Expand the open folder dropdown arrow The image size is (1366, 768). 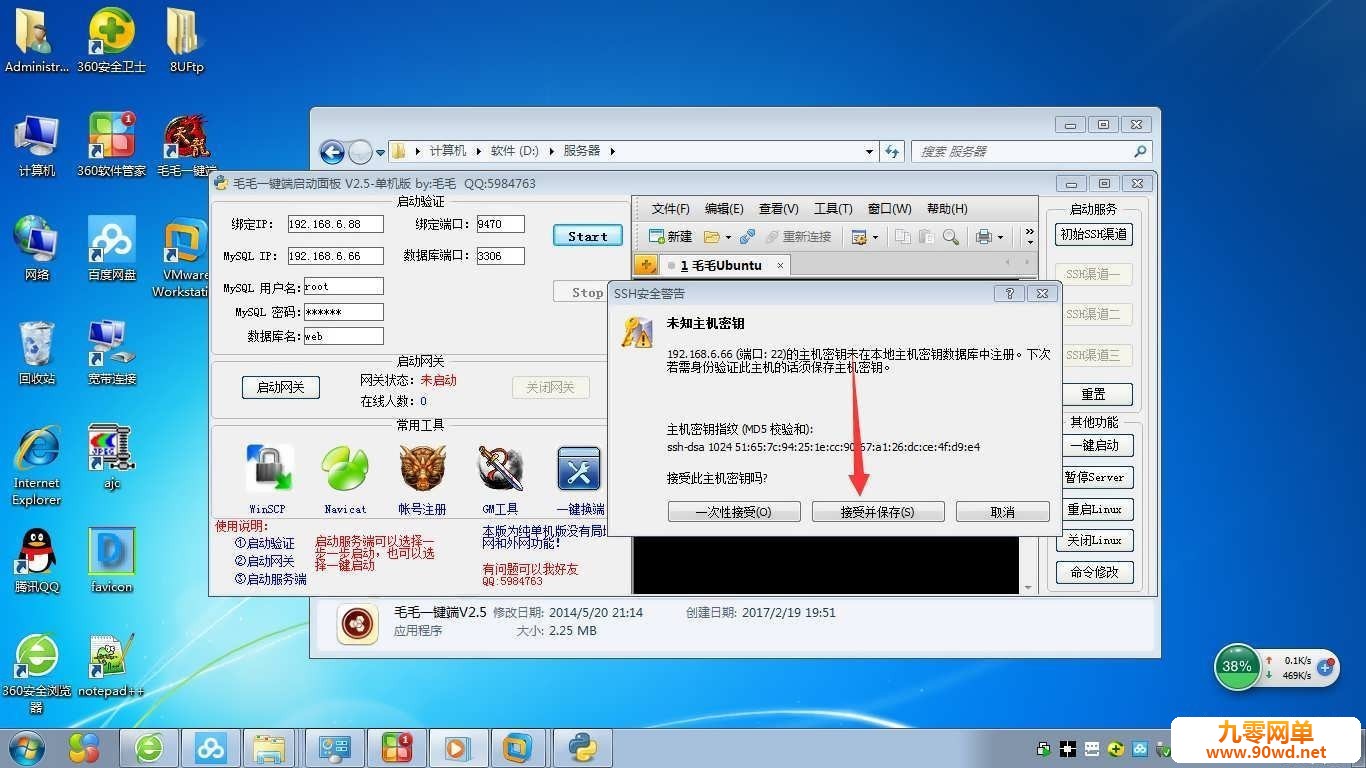pyautogui.click(x=728, y=238)
